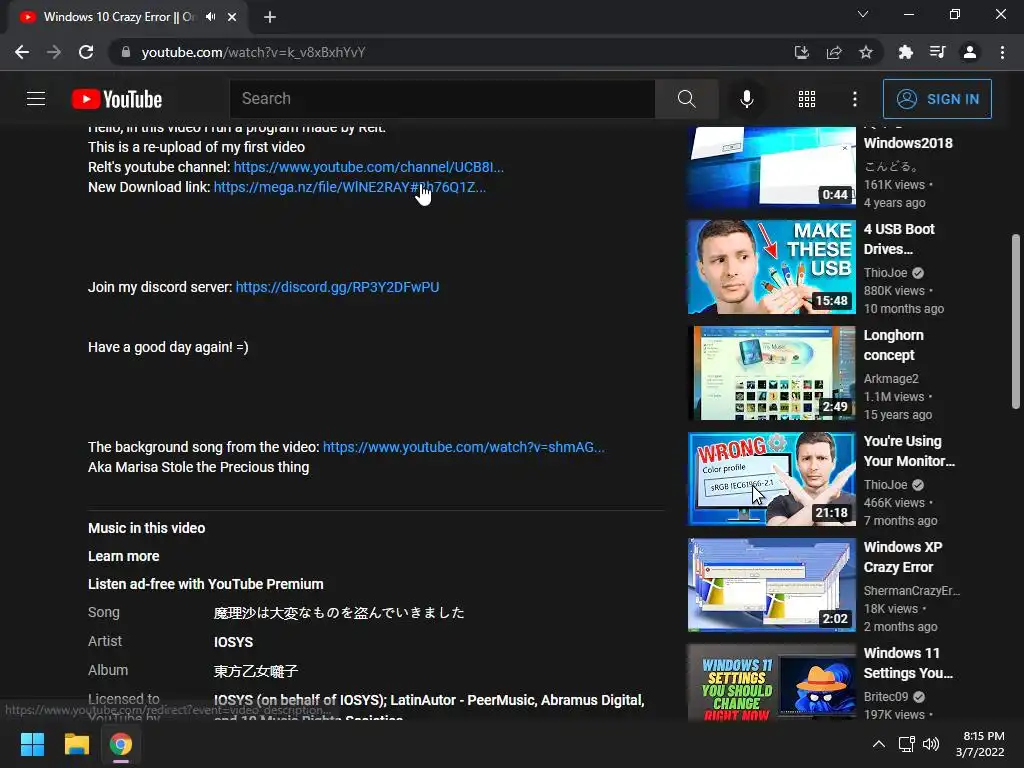
Task: Open the mega.nz download link
Action: click(349, 187)
